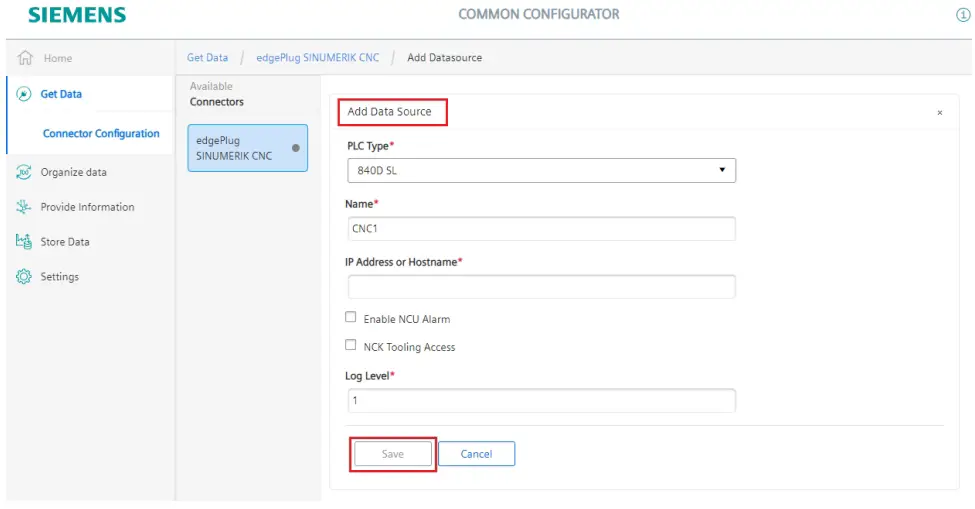Click the Available Connectors heading
The height and width of the screenshot is (509, 975).
216,94
